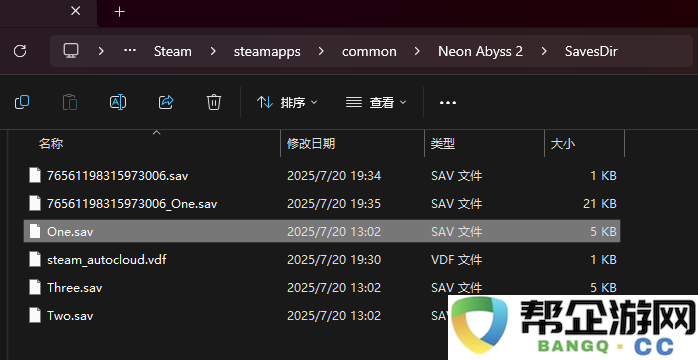The image size is (698, 360).
Task: Click file icon of Three.sav
Action: (x=35, y=287)
